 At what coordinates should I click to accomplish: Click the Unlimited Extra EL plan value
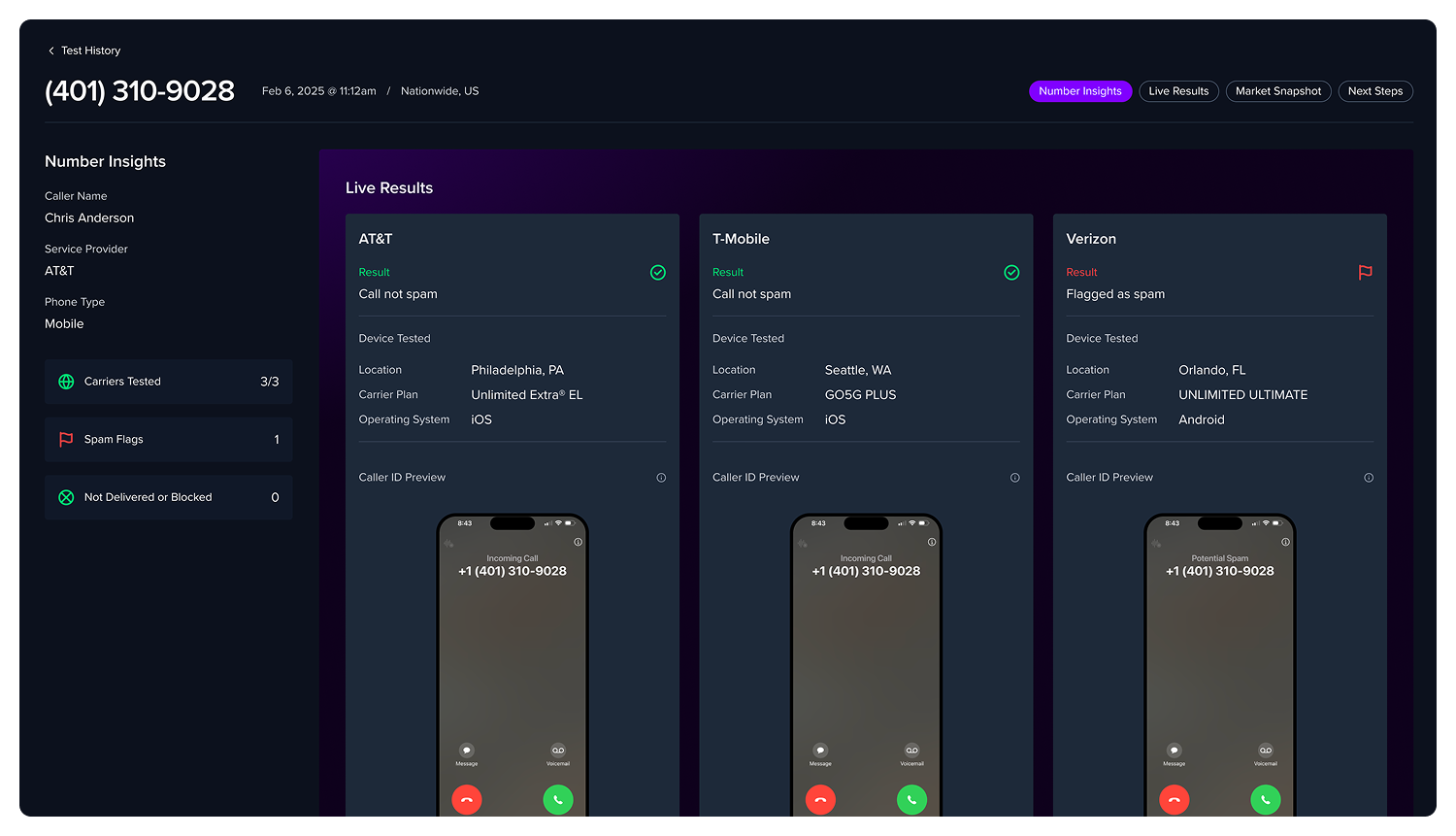pos(527,395)
